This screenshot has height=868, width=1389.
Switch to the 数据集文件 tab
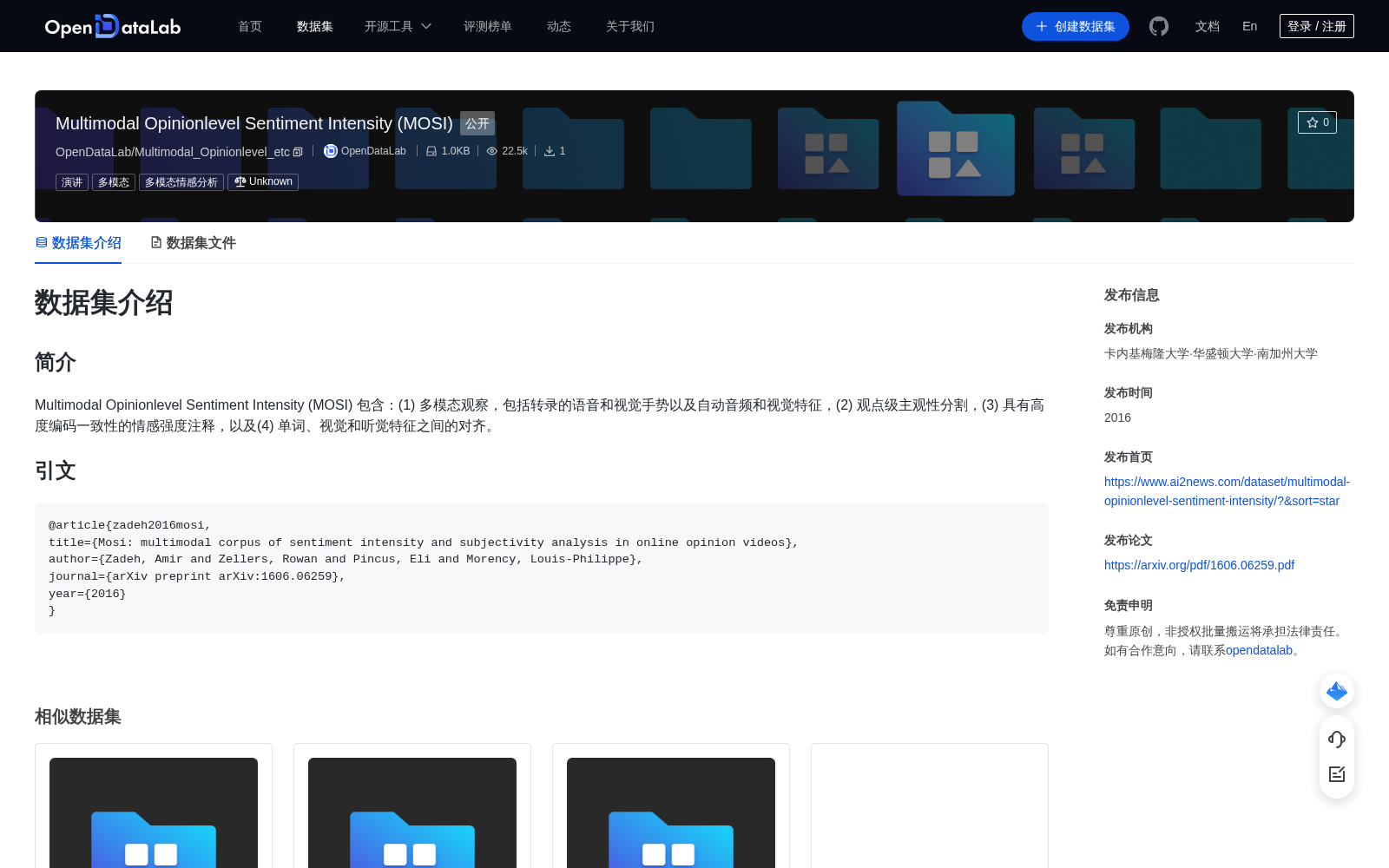[194, 243]
